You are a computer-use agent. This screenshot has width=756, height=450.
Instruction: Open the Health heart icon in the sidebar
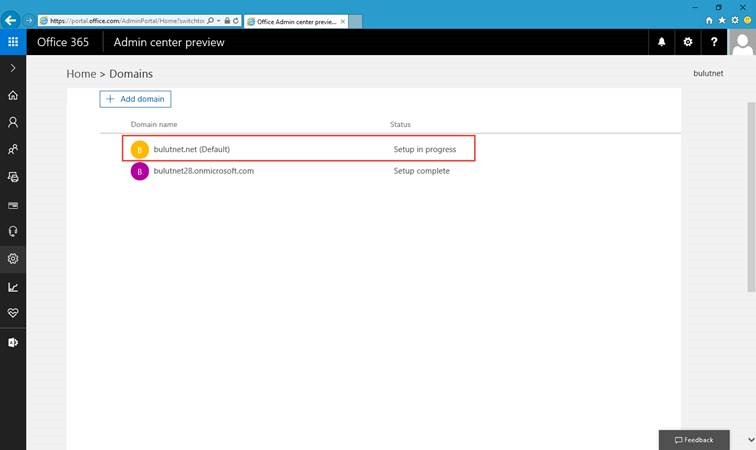(x=13, y=313)
